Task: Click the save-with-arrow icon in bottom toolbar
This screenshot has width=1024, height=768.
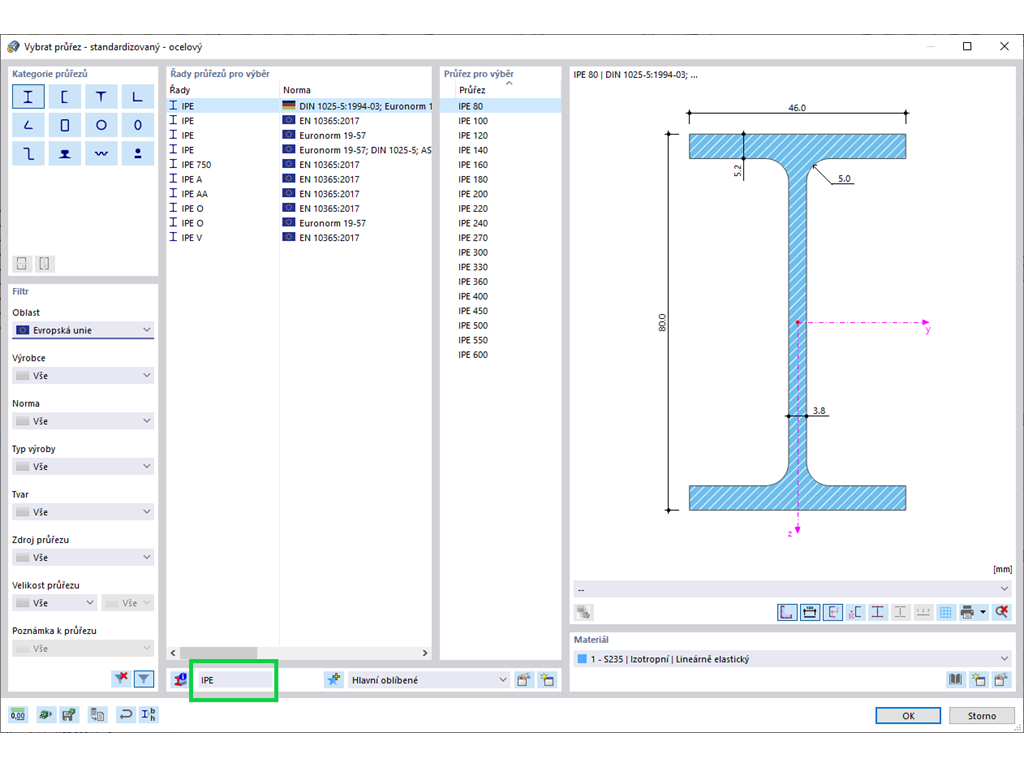Action: coord(69,714)
